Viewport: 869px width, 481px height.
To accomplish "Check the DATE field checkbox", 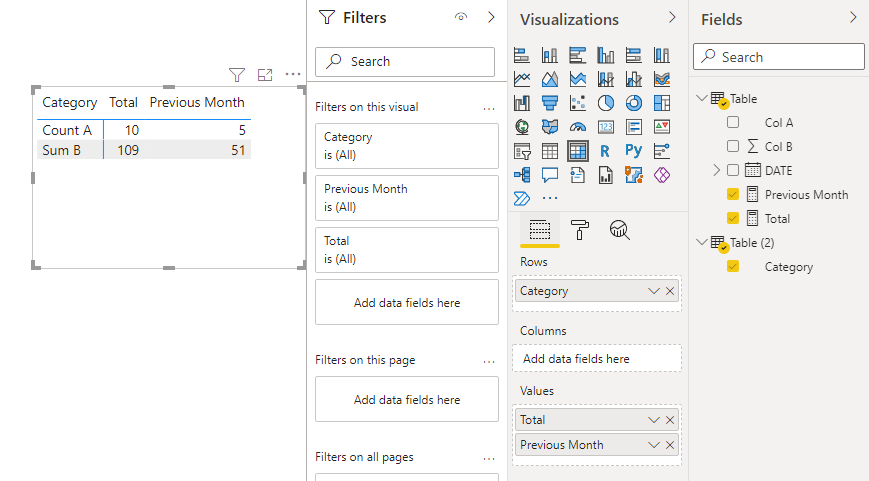I will point(733,170).
